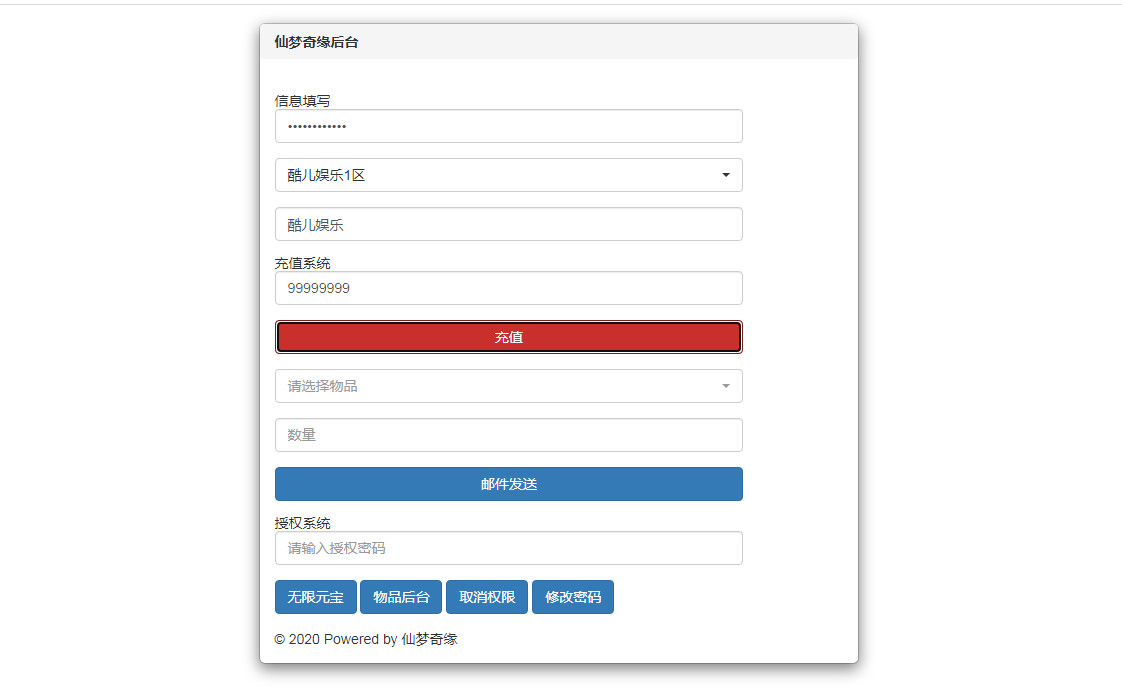Click the Powered by 仙梦奇缘 footer text
The width and height of the screenshot is (1122, 688).
click(x=366, y=639)
